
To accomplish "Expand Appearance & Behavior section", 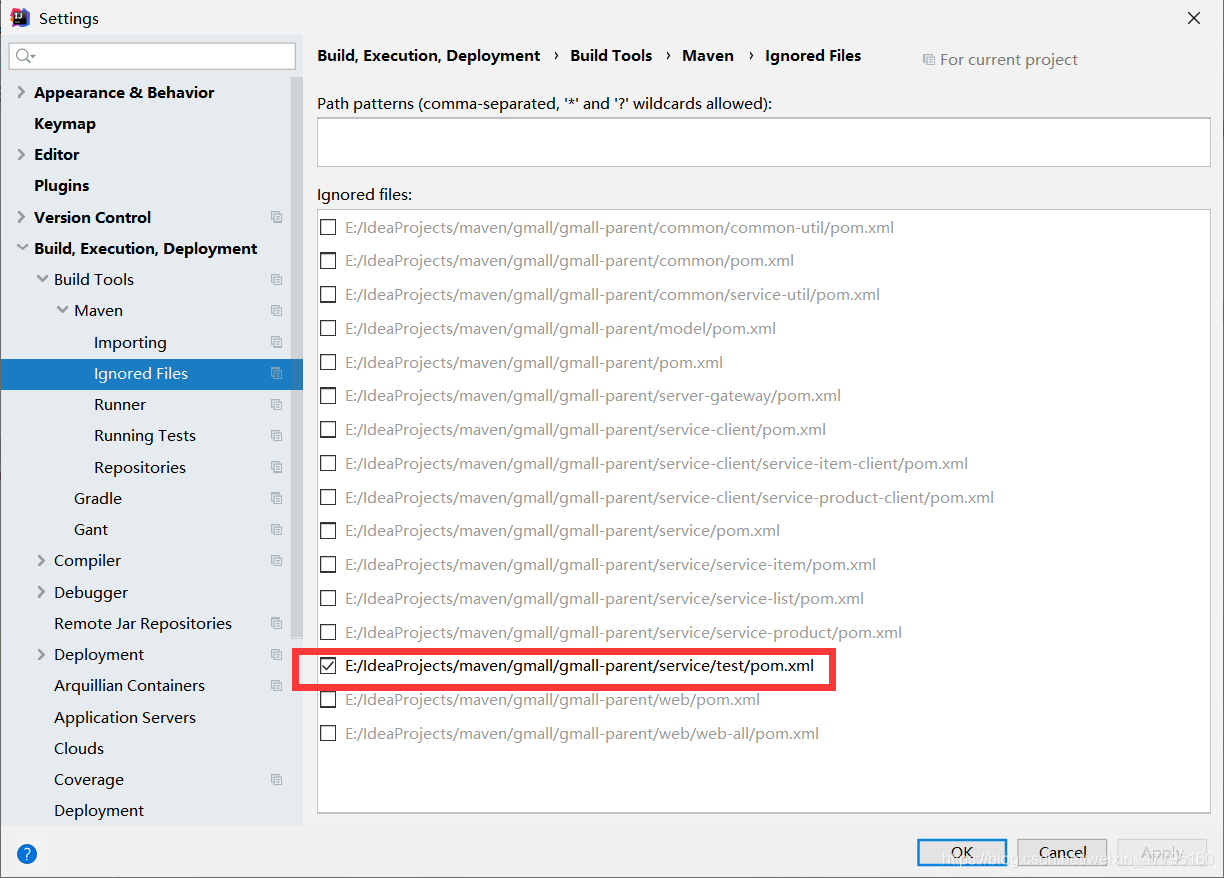I will coord(22,92).
